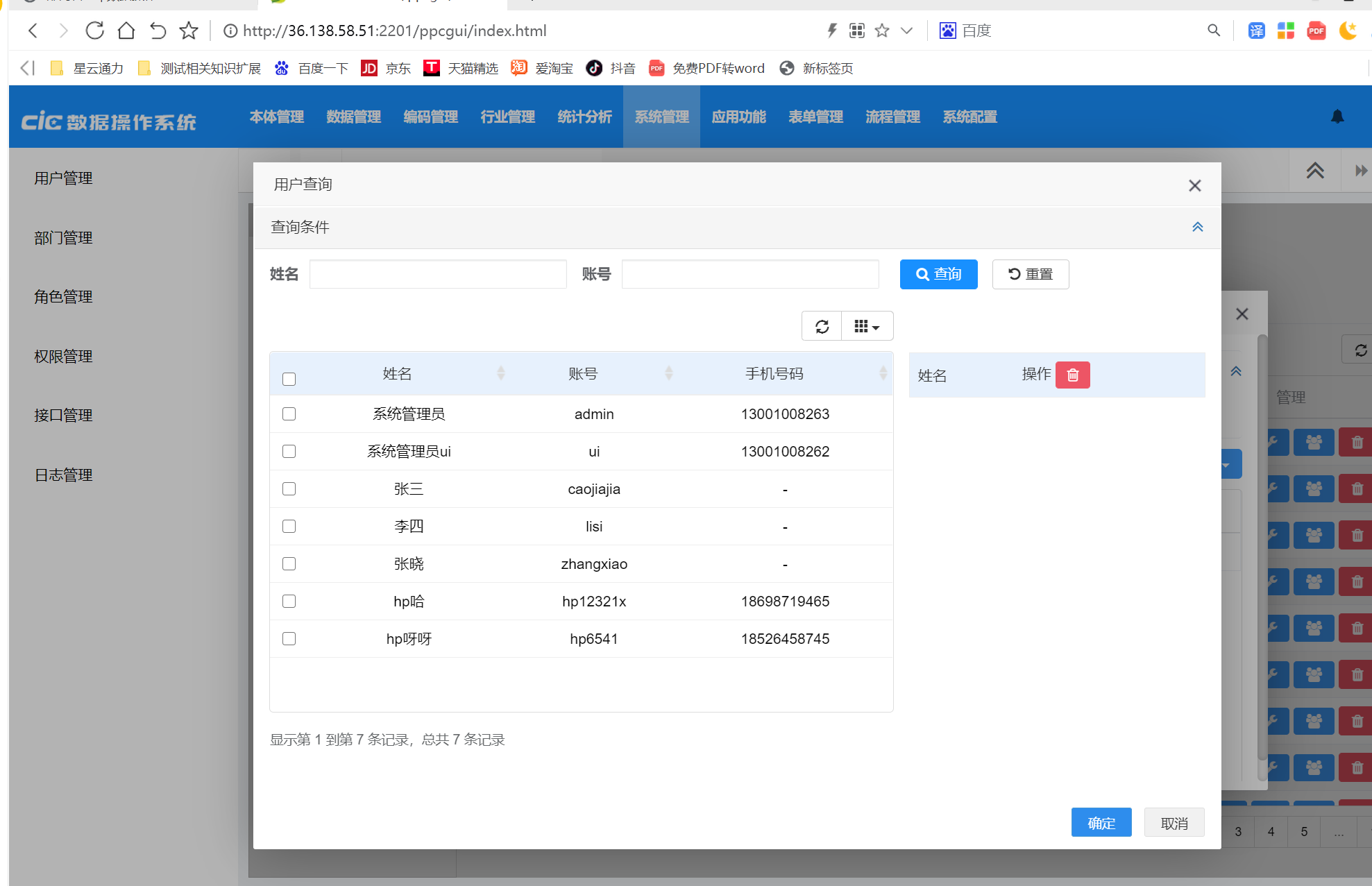Check the checkbox for admin row
This screenshot has width=1372, height=886.
(289, 414)
